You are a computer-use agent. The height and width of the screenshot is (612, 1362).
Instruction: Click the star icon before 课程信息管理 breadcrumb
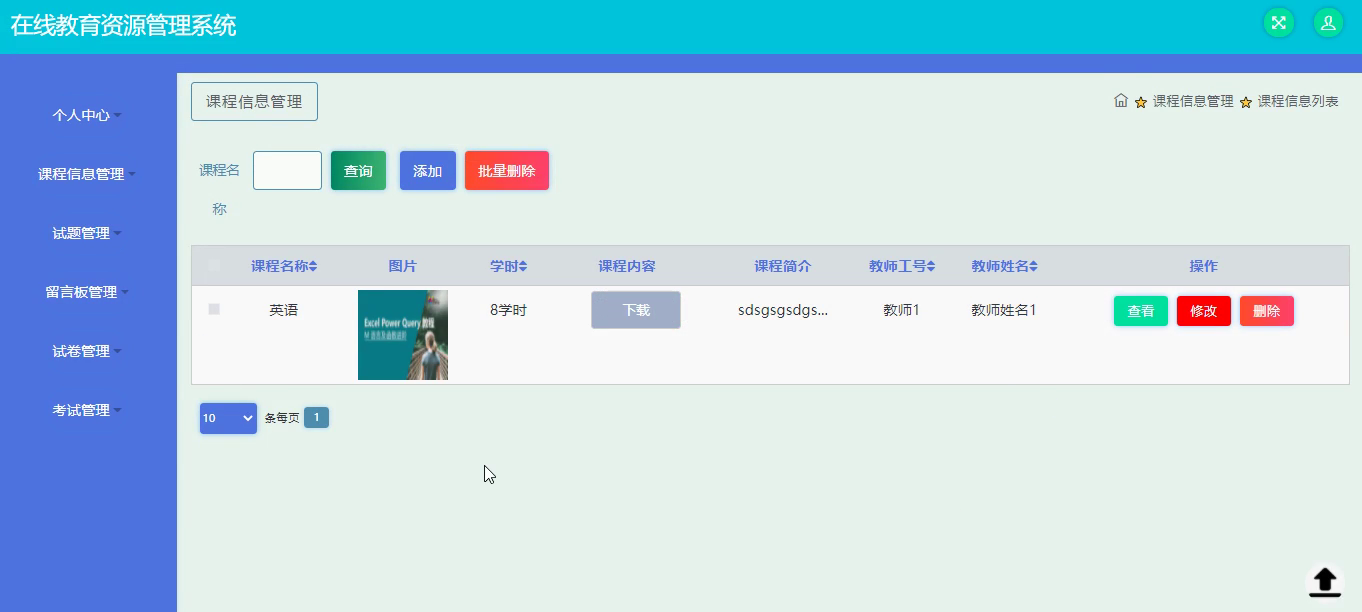[x=1141, y=102]
